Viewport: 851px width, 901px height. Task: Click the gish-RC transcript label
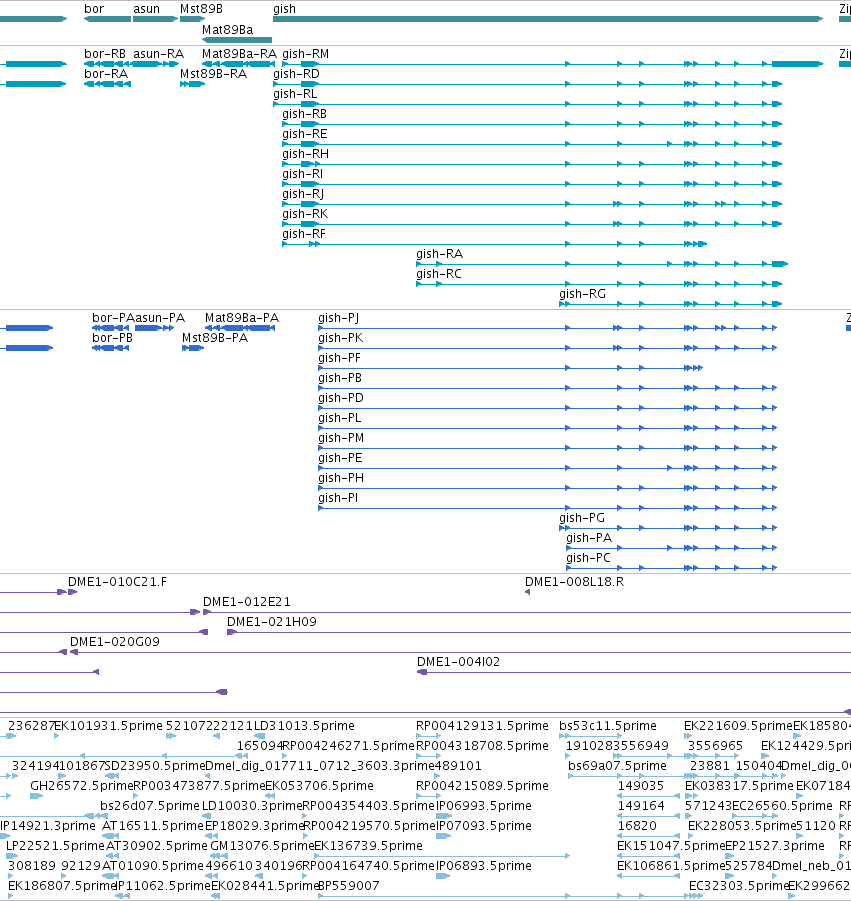coord(439,274)
